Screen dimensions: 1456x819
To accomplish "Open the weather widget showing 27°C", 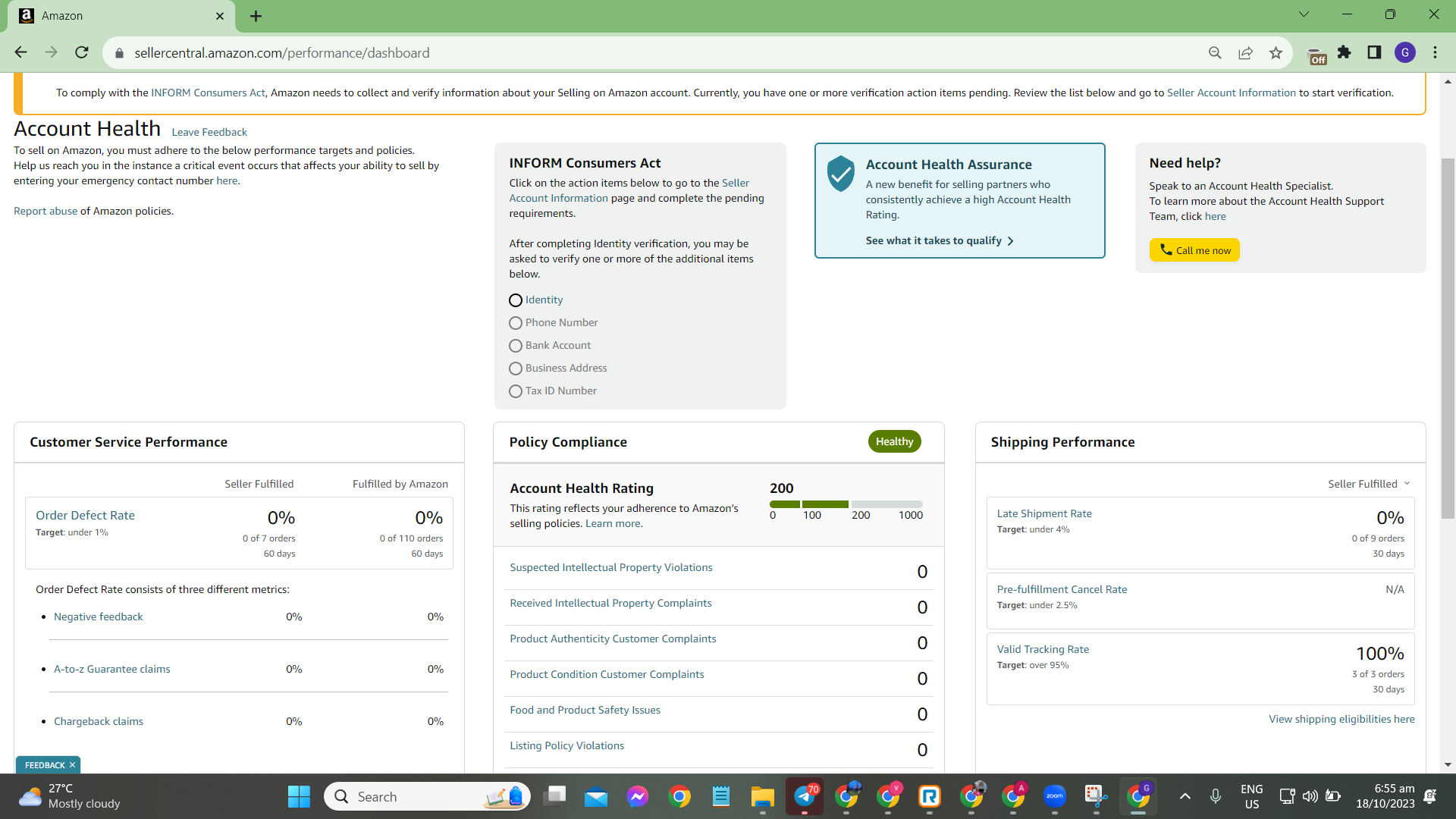I will coord(70,796).
